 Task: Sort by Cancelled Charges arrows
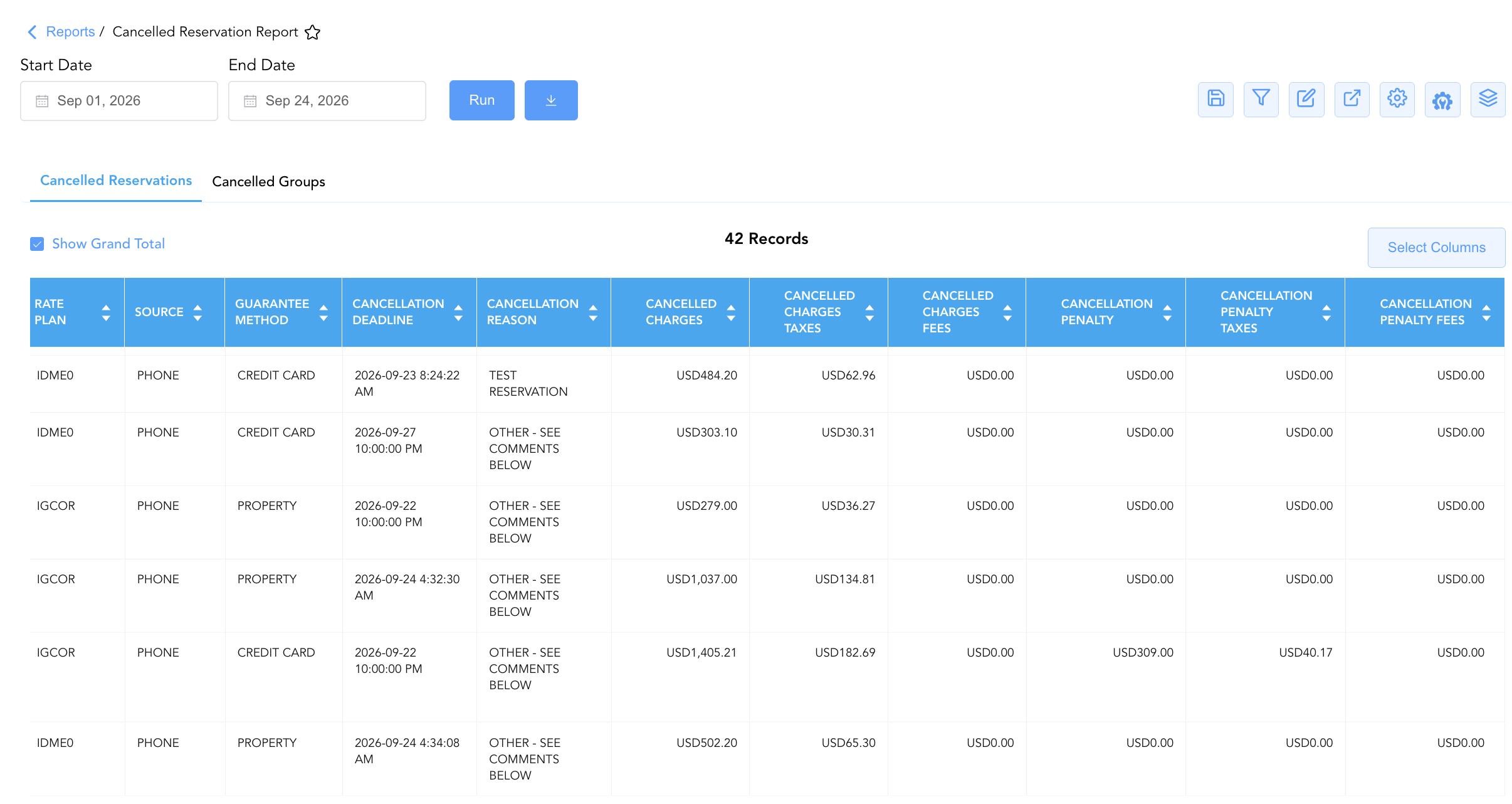tap(731, 312)
